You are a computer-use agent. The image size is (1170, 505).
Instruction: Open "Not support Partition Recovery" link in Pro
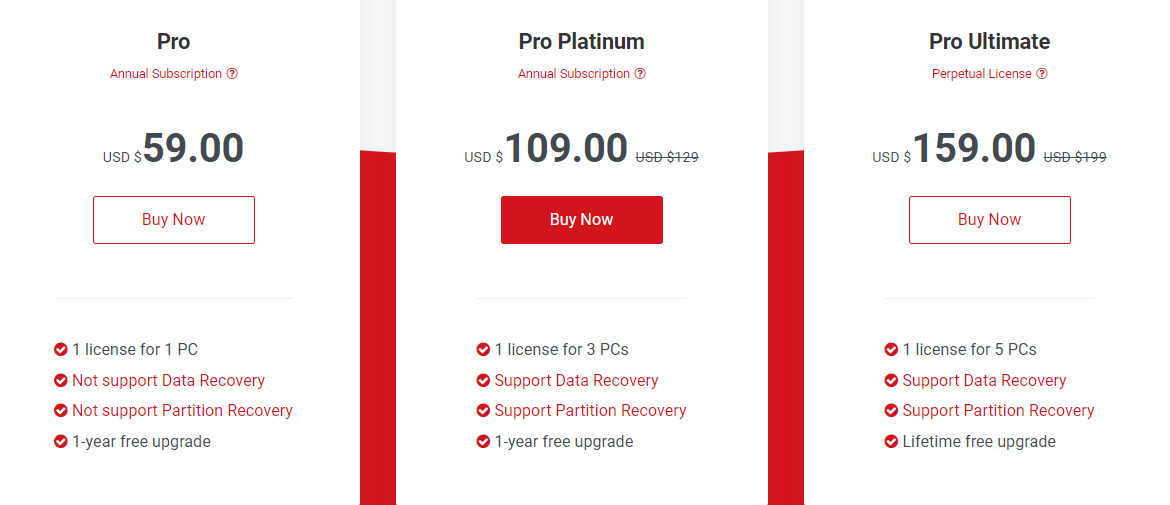point(182,410)
